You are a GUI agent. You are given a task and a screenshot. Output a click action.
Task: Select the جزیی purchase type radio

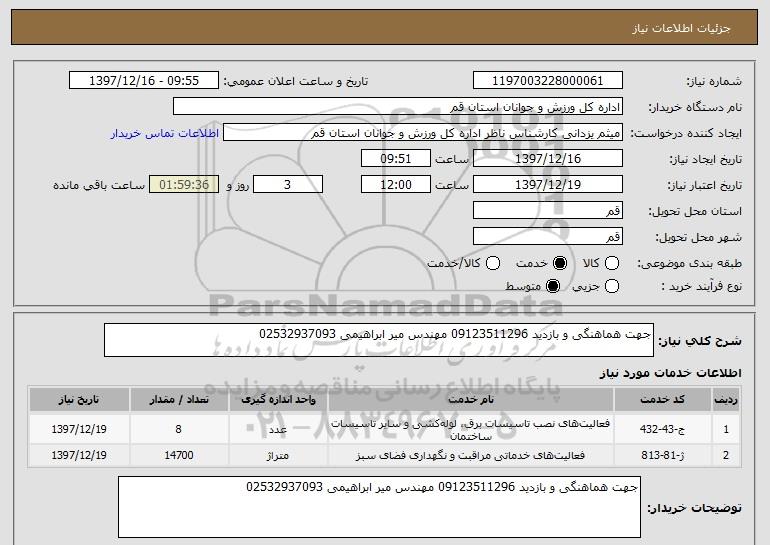point(612,286)
